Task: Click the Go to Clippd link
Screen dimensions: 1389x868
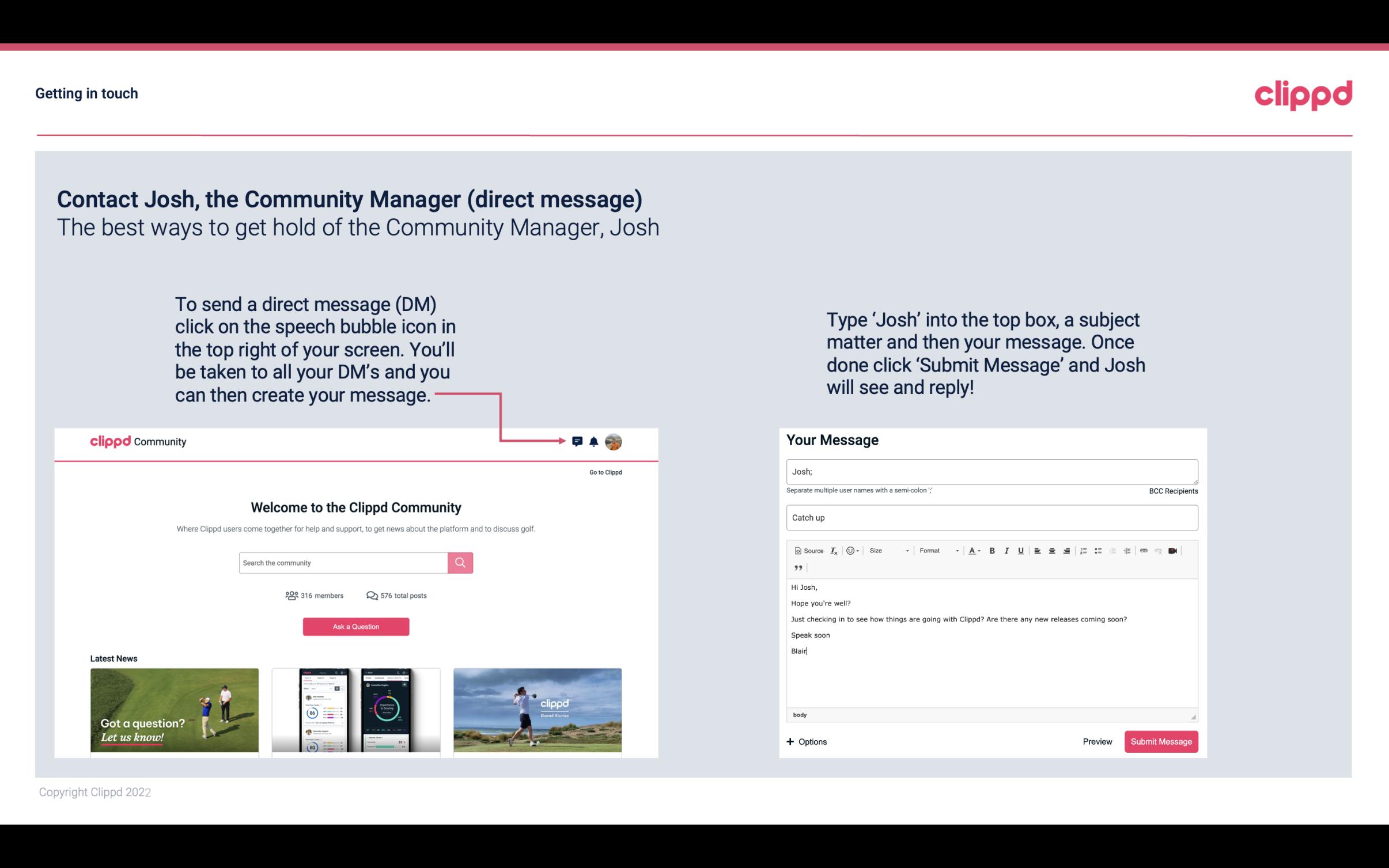Action: [x=604, y=472]
